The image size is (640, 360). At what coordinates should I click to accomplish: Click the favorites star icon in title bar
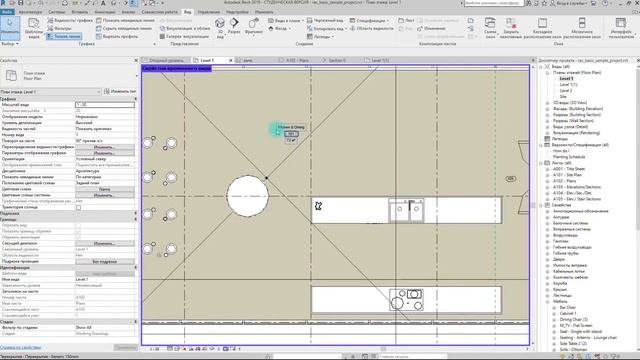point(544,3)
